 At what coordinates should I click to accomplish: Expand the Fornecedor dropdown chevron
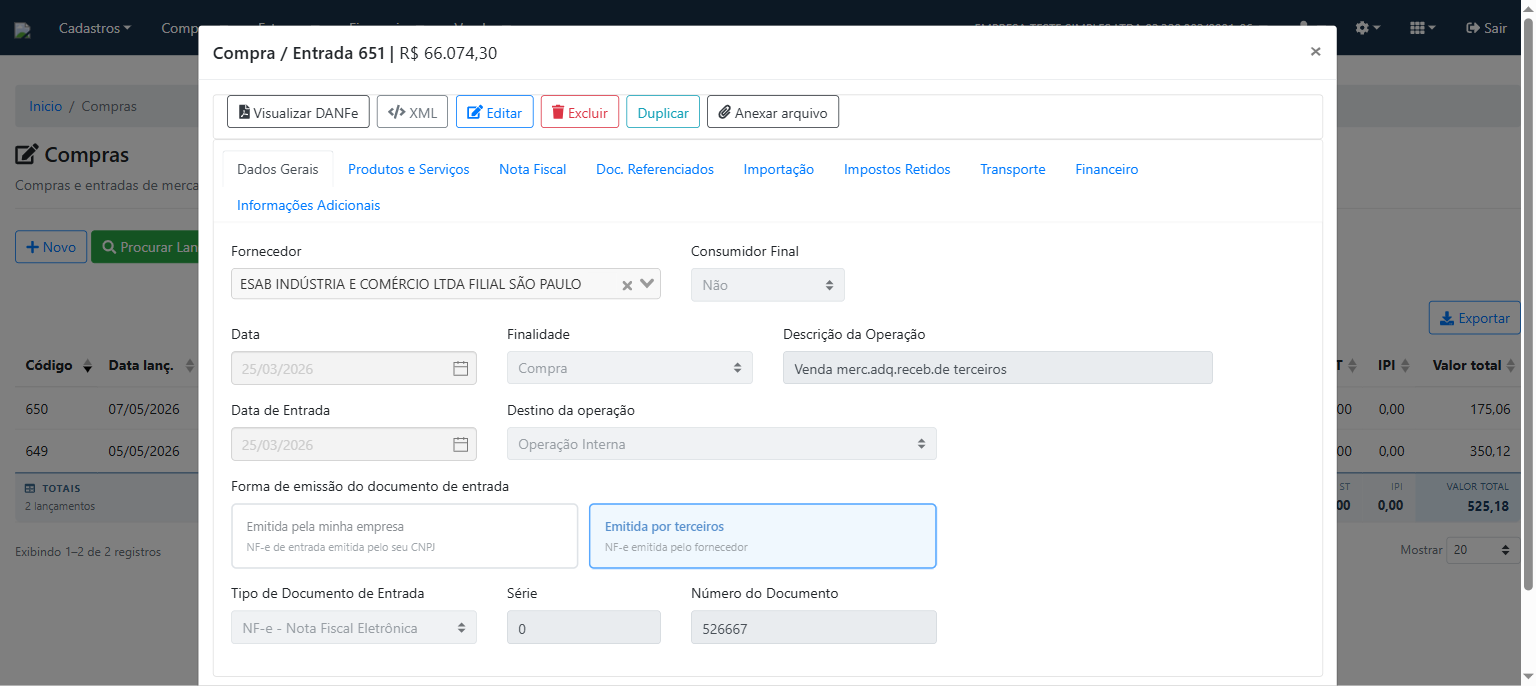[647, 284]
